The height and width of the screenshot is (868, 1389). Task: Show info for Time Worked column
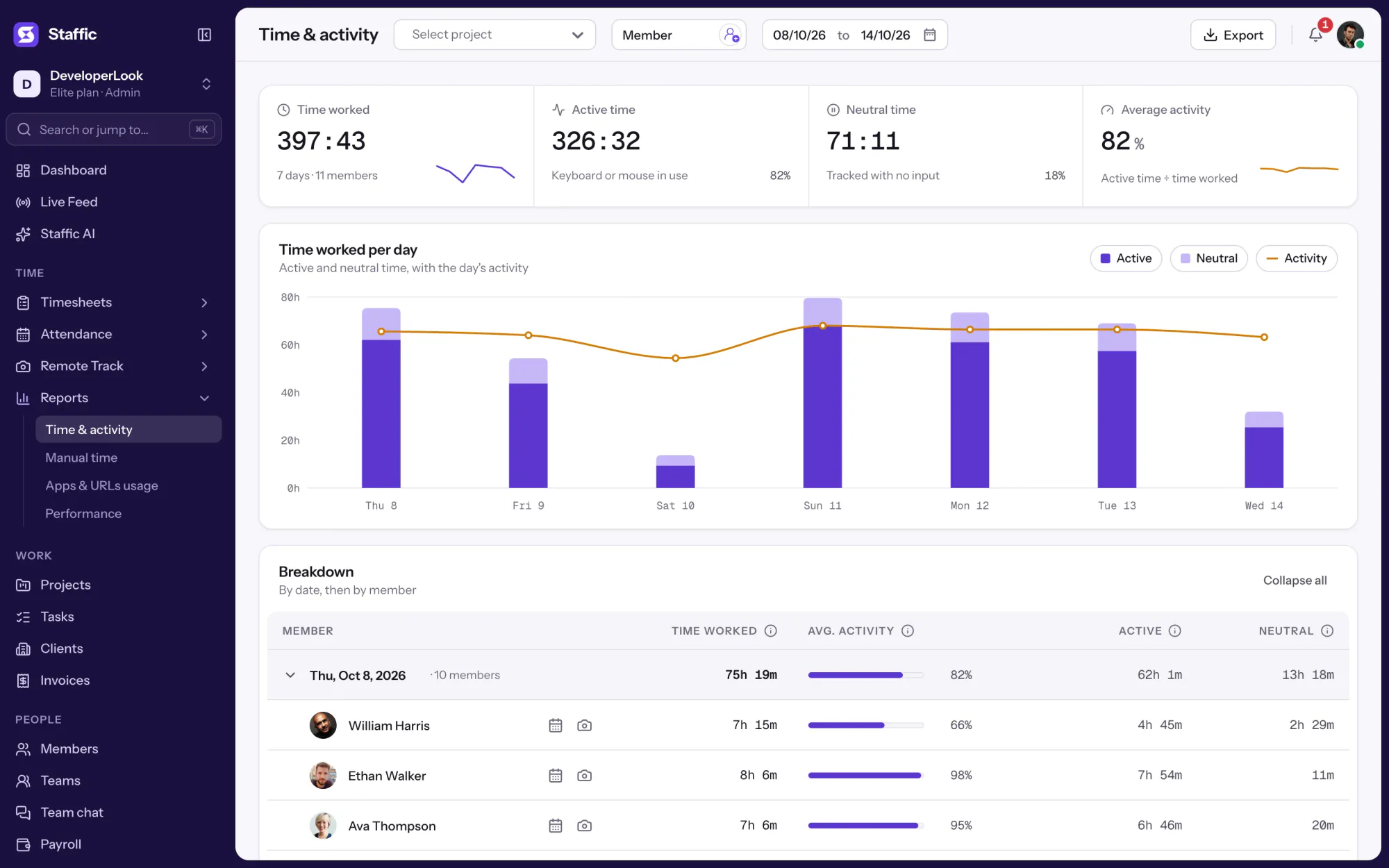pos(771,631)
